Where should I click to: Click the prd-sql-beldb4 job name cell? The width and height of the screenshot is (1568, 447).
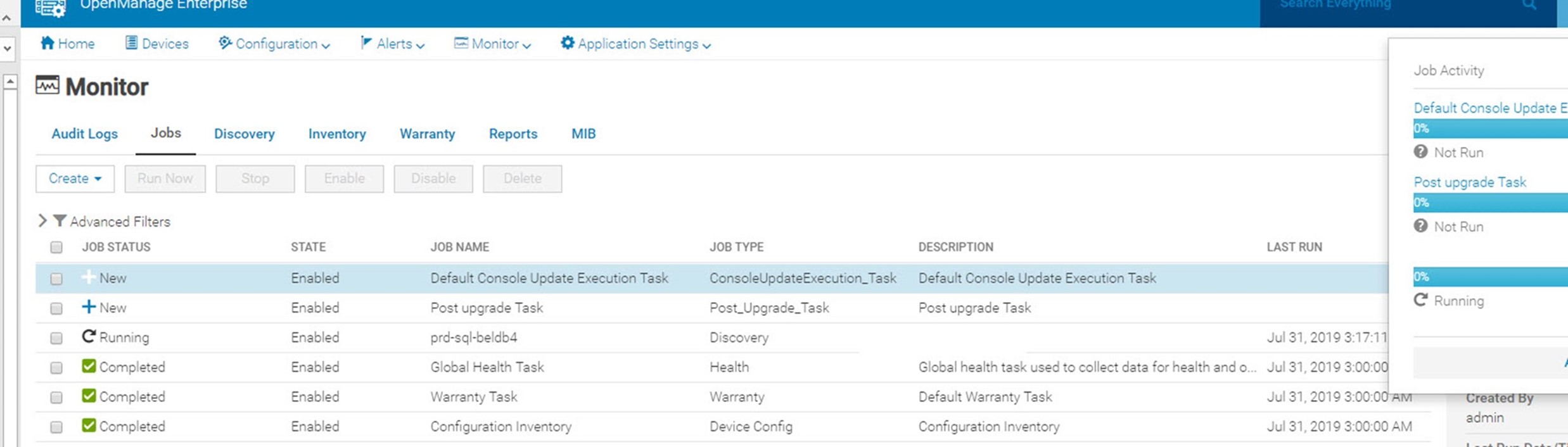click(x=474, y=337)
